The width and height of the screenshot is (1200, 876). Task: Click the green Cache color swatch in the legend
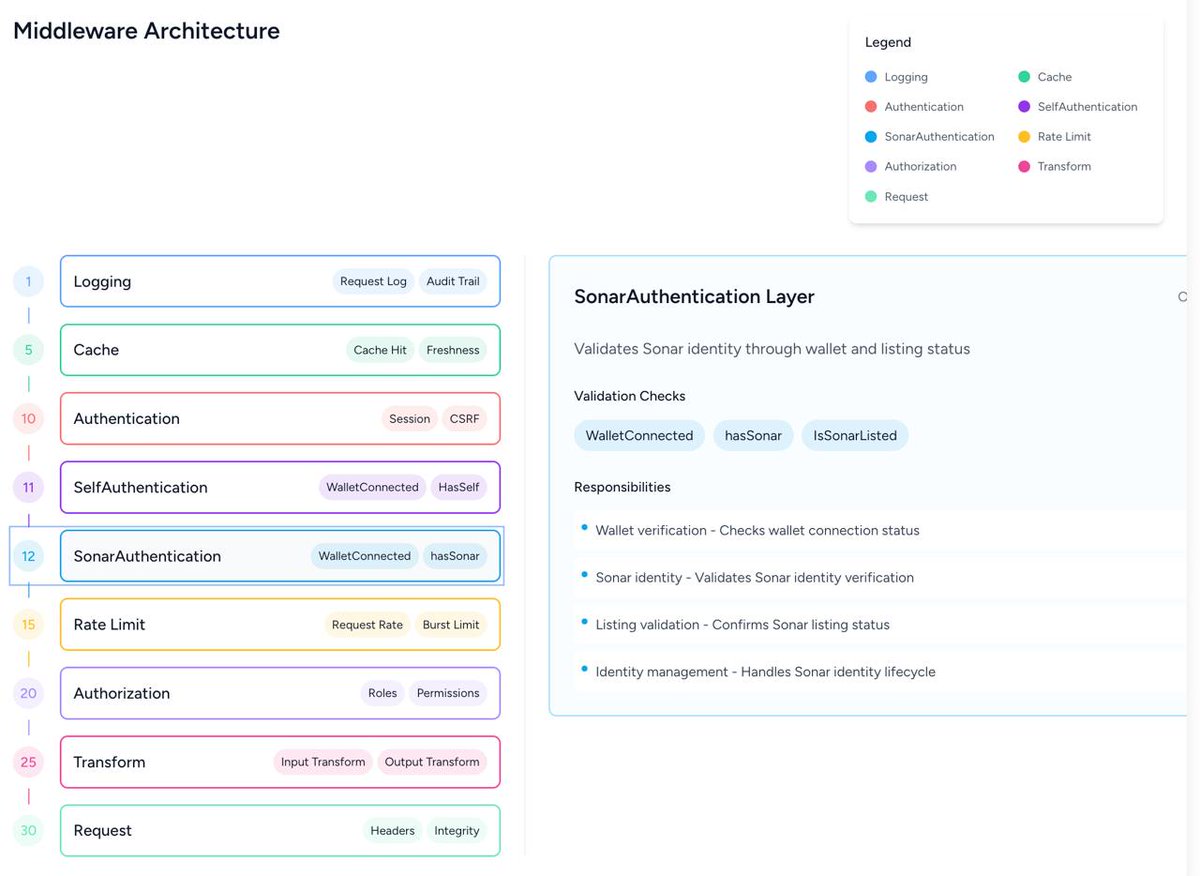click(x=1023, y=76)
